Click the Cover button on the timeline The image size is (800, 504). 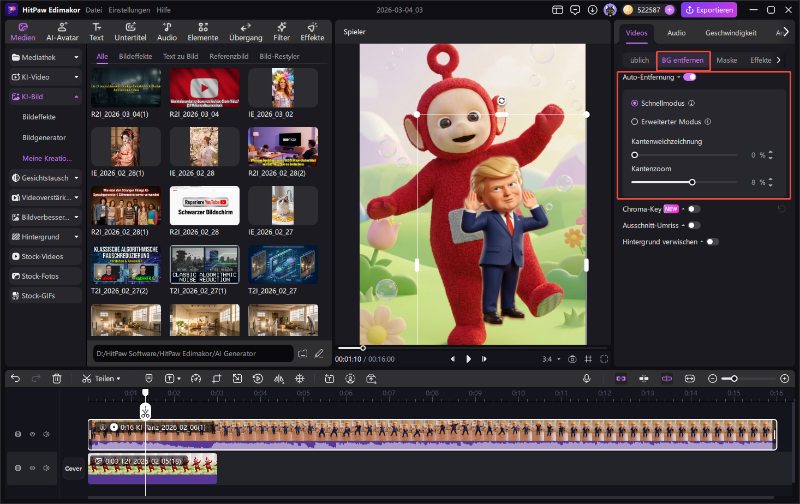[x=73, y=468]
